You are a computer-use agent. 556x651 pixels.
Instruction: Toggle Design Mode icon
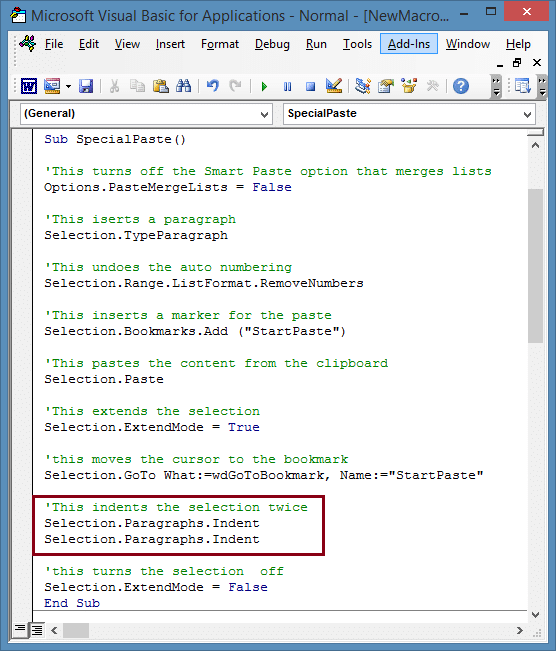pos(334,86)
